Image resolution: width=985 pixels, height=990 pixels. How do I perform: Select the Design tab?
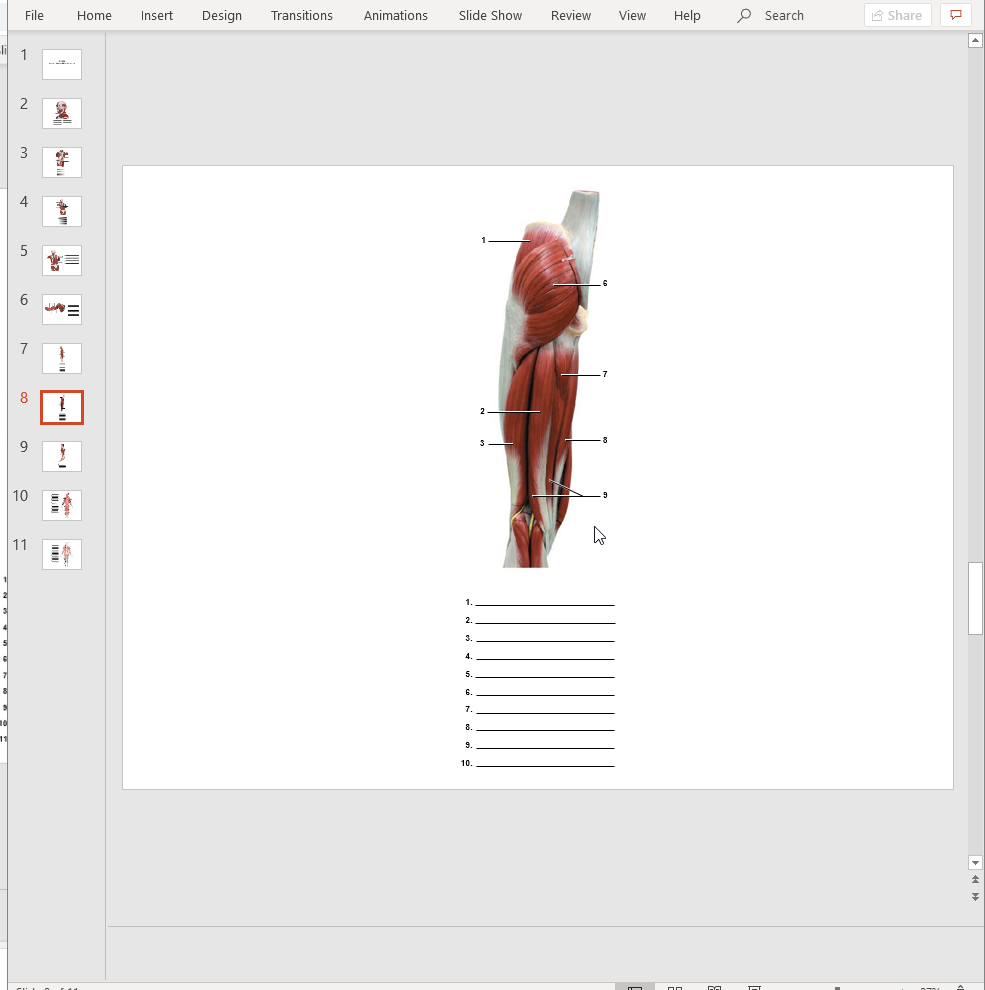pyautogui.click(x=222, y=15)
